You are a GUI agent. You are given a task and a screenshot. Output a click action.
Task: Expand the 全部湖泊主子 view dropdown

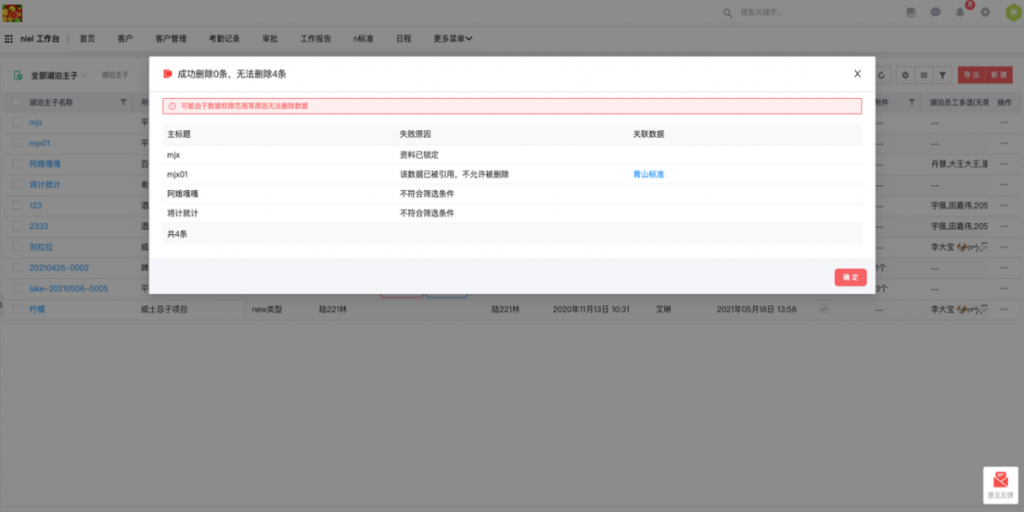click(x=59, y=75)
